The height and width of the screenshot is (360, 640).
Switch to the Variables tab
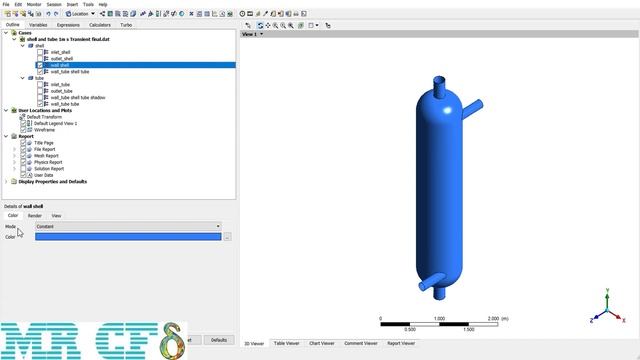[38, 25]
